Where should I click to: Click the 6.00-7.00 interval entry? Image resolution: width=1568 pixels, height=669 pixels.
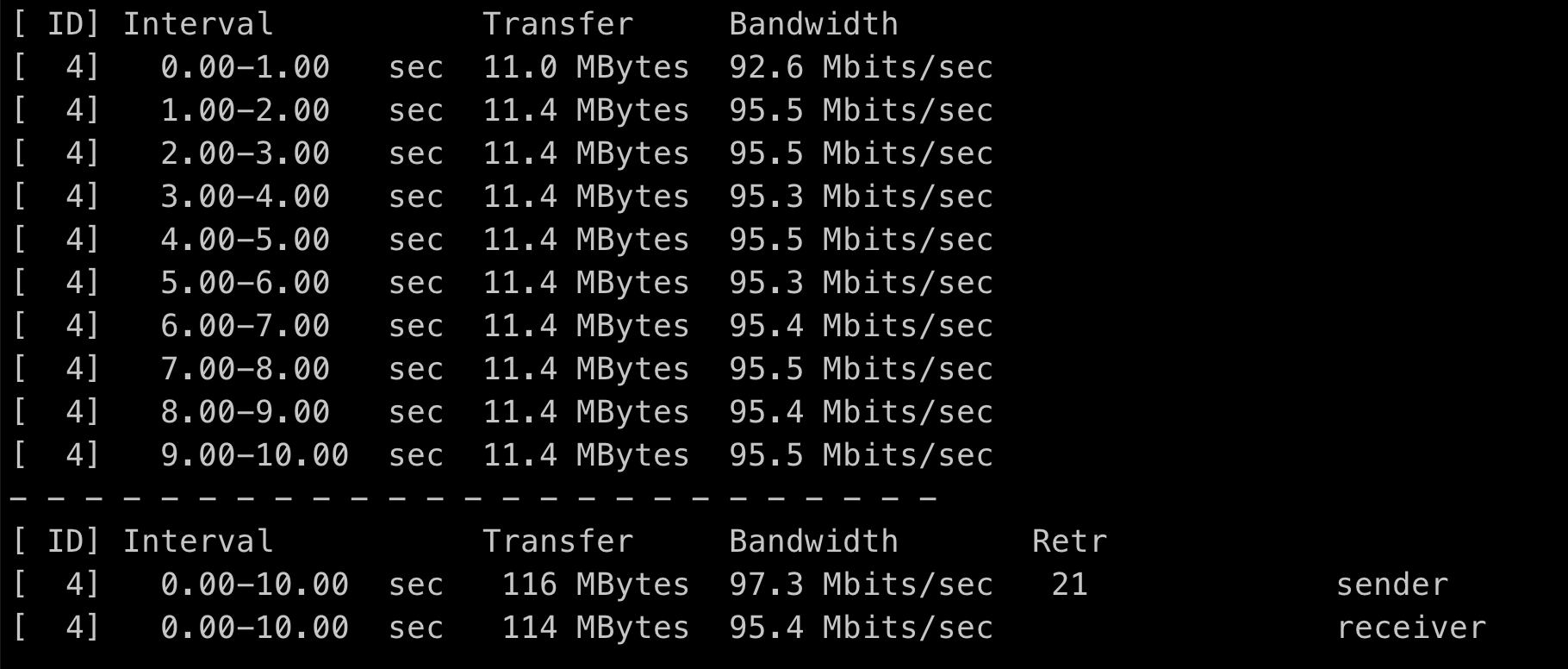tap(245, 326)
